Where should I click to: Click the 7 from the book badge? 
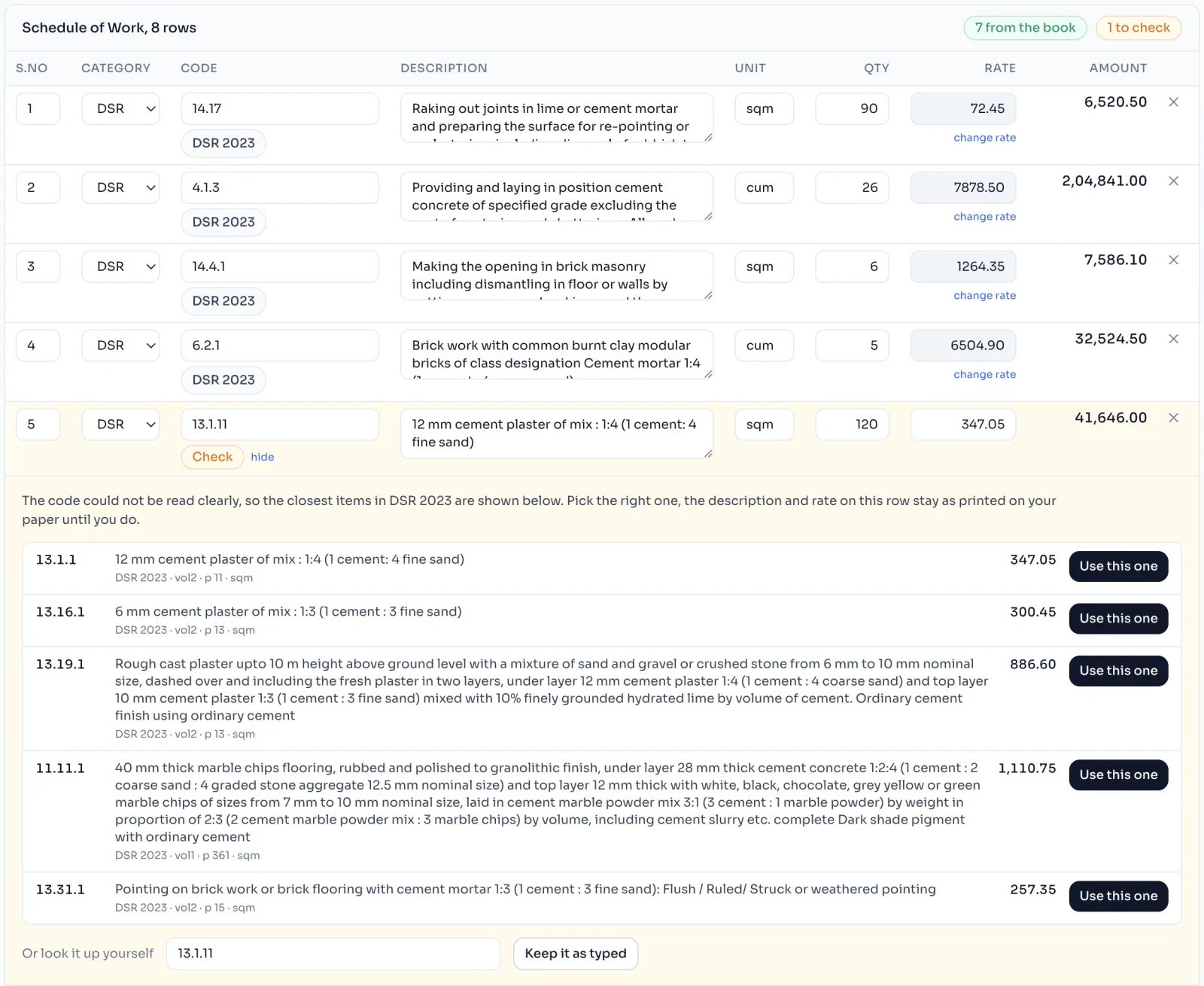1025,28
